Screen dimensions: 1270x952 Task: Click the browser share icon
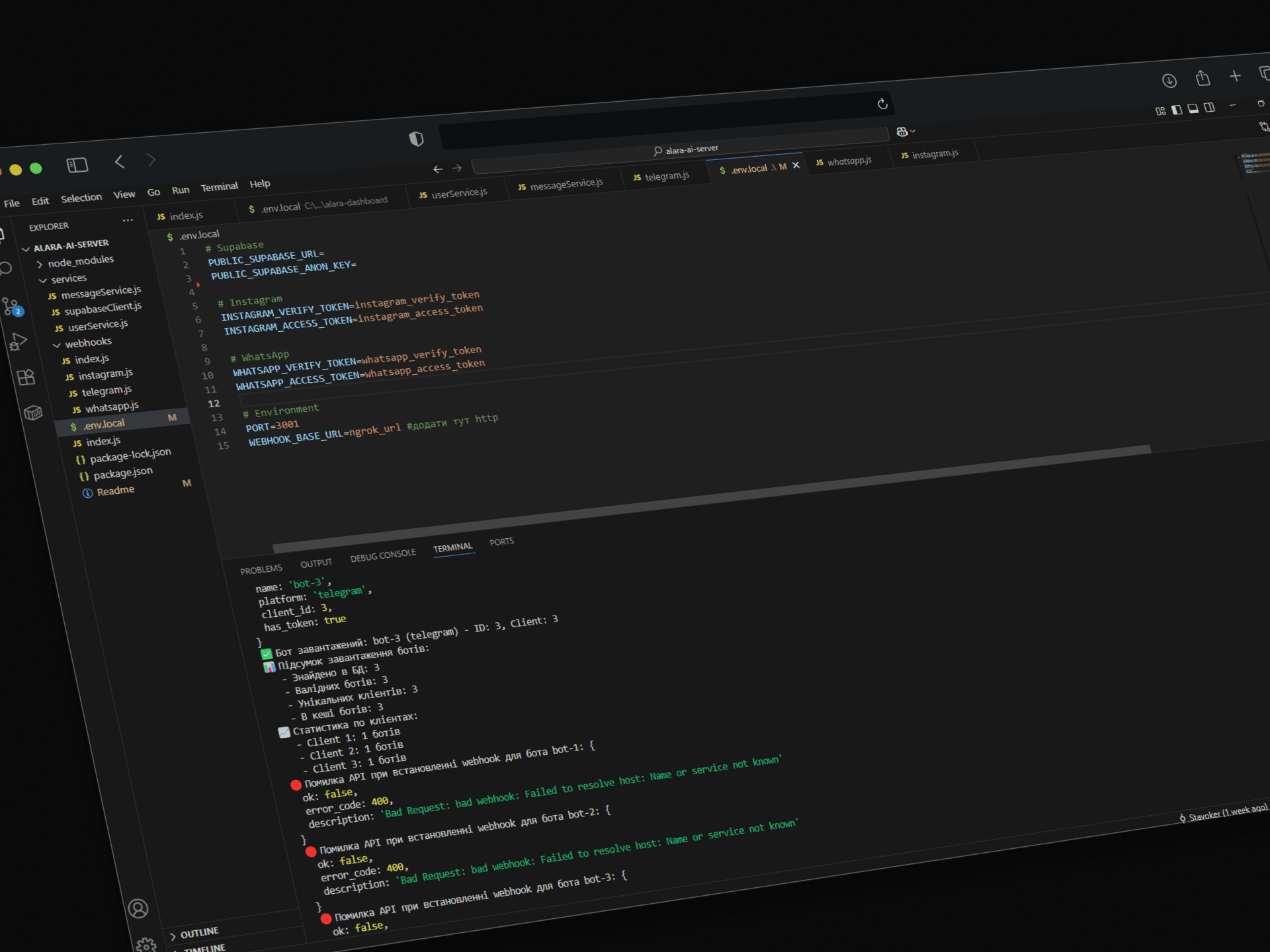coord(1203,79)
